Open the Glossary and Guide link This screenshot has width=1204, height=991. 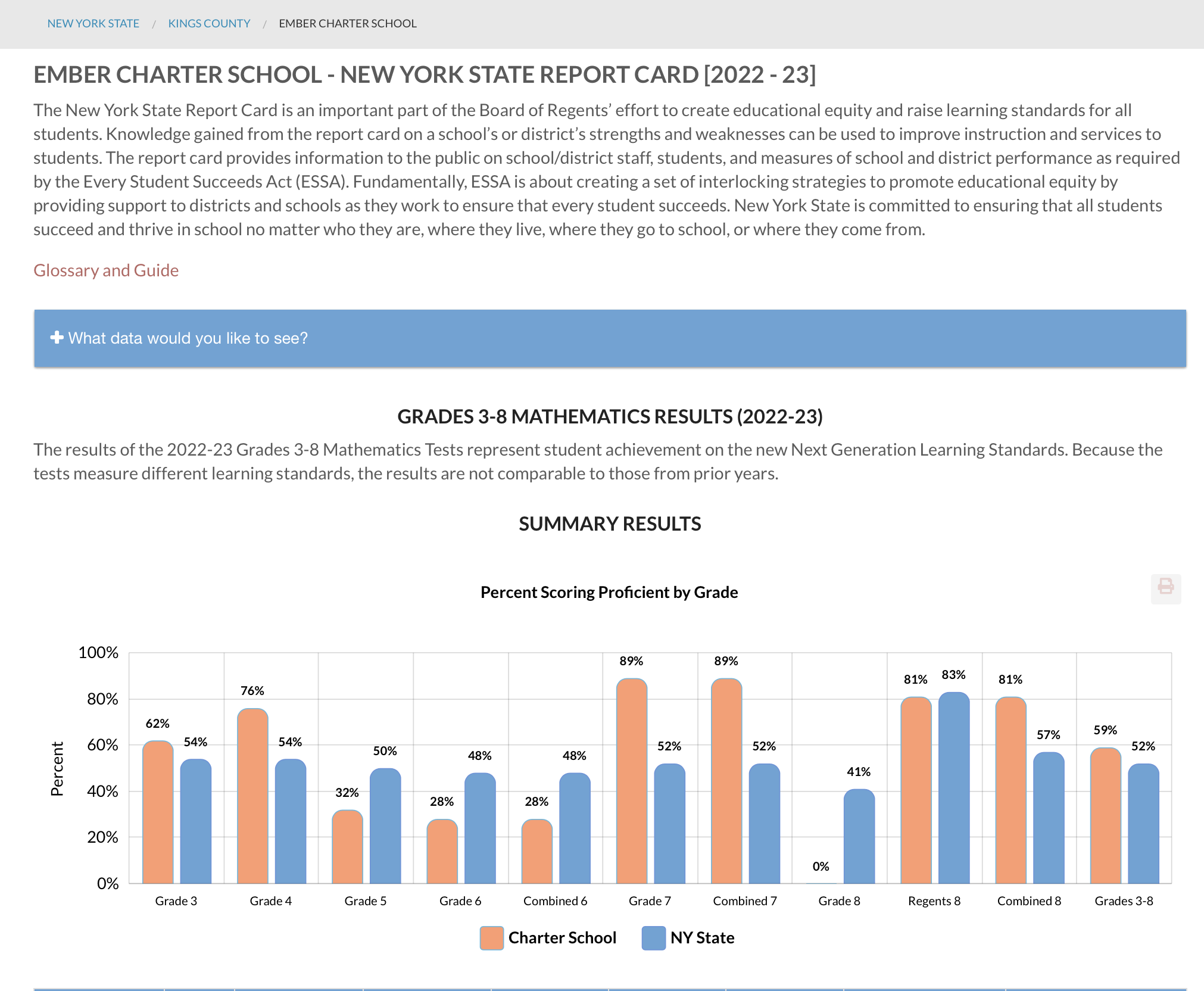coord(106,270)
